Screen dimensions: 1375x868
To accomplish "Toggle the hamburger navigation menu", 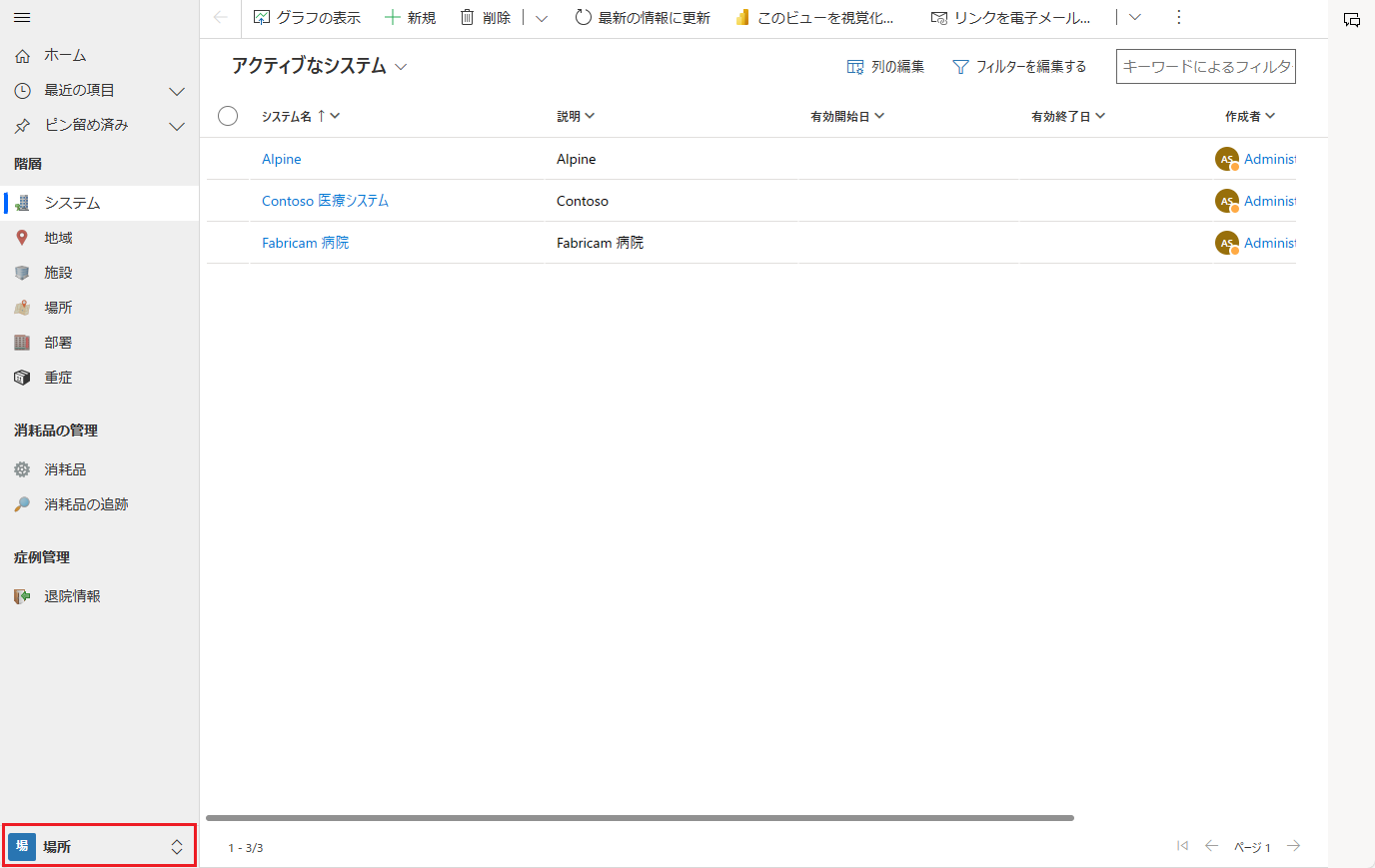I will tap(22, 18).
